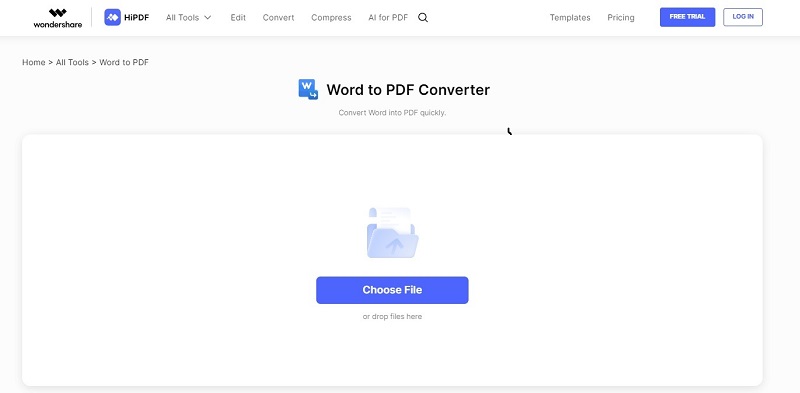Click 'Convert Word into PDF quickly.' text

(x=392, y=112)
